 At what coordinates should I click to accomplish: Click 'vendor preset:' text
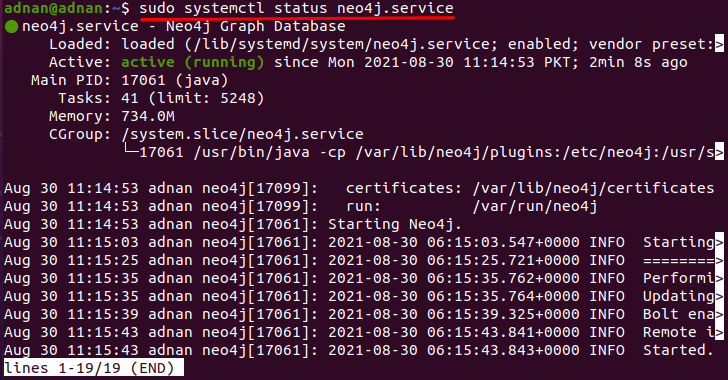coord(651,45)
